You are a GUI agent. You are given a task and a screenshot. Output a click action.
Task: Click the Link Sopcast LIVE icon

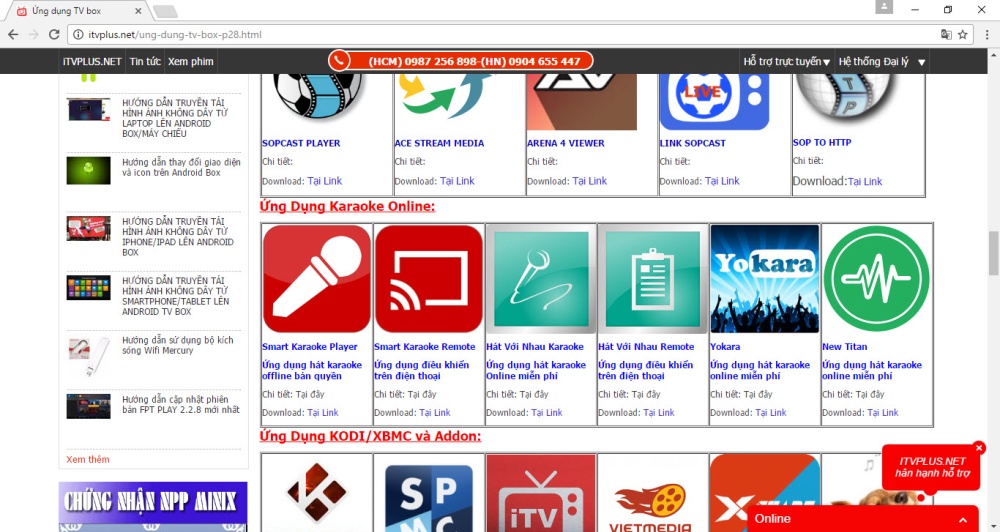(714, 101)
